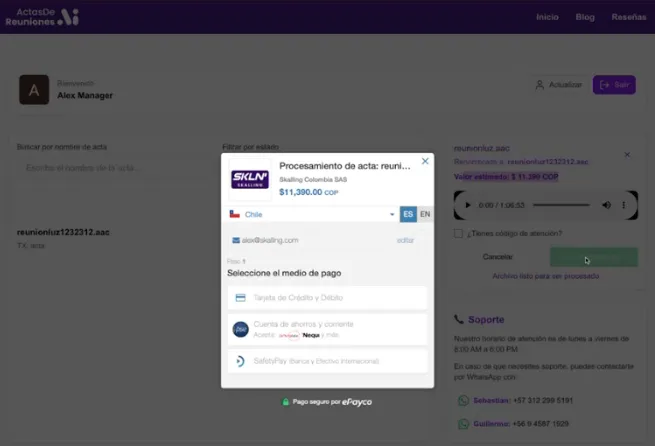Switch payment language to ES
This screenshot has width=655, height=446.
(x=408, y=214)
